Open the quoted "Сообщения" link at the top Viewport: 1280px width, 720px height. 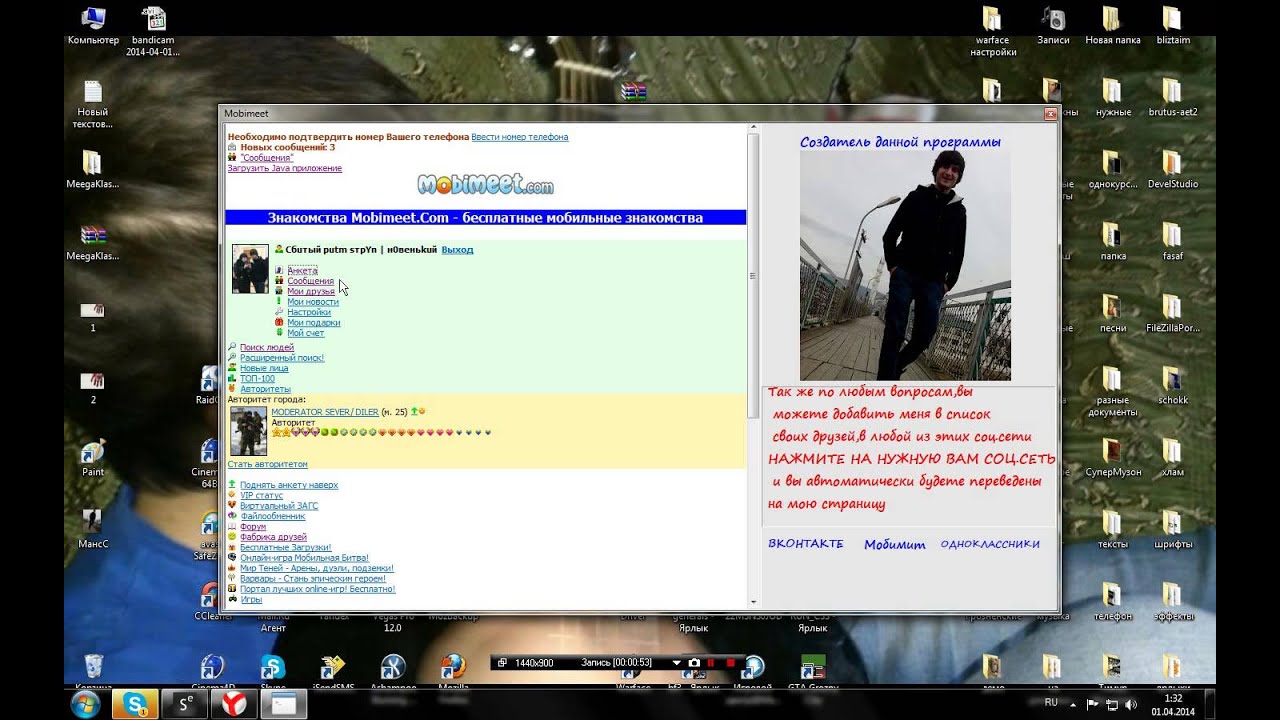(267, 158)
